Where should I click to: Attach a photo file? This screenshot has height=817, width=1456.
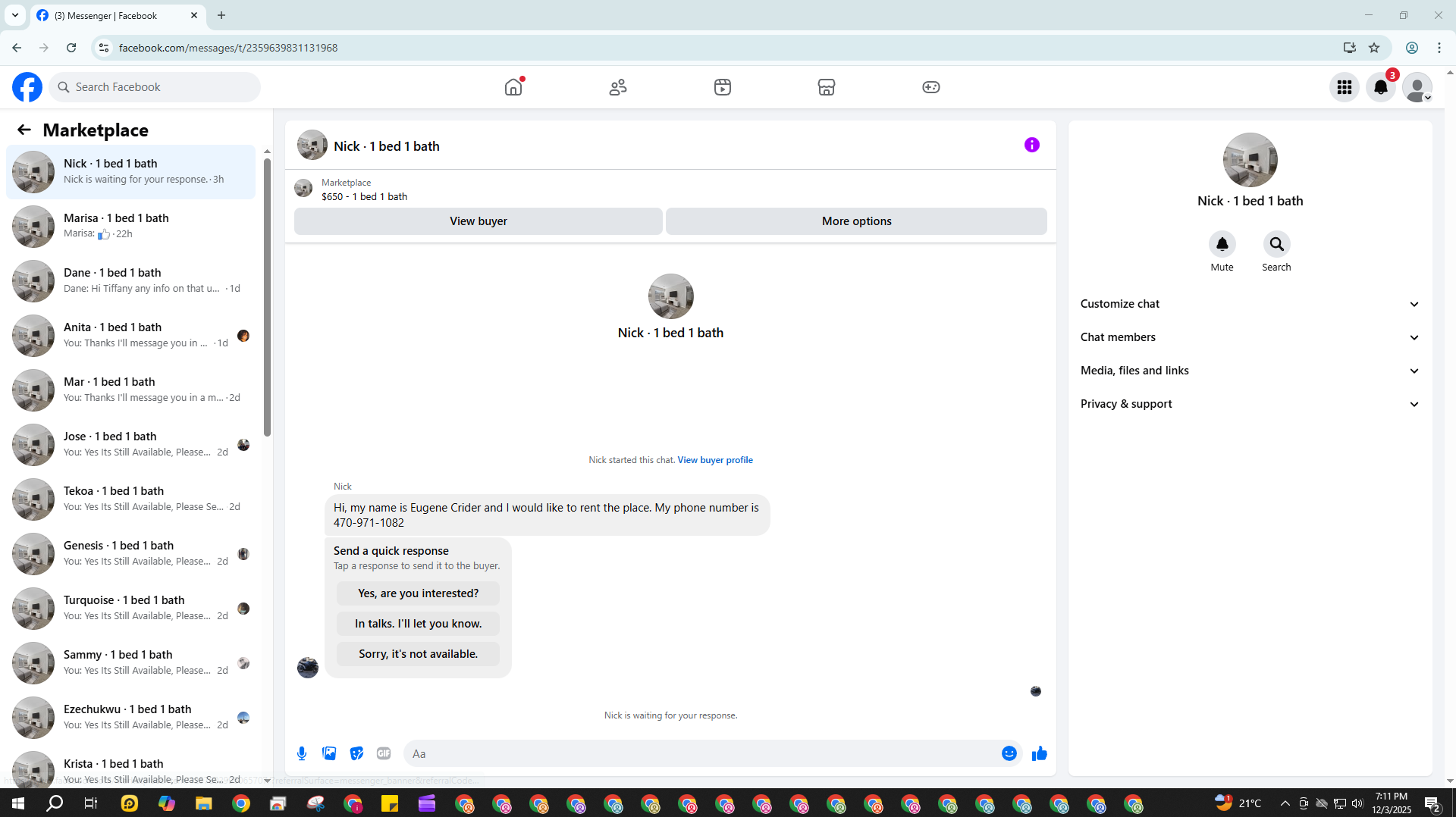(329, 753)
